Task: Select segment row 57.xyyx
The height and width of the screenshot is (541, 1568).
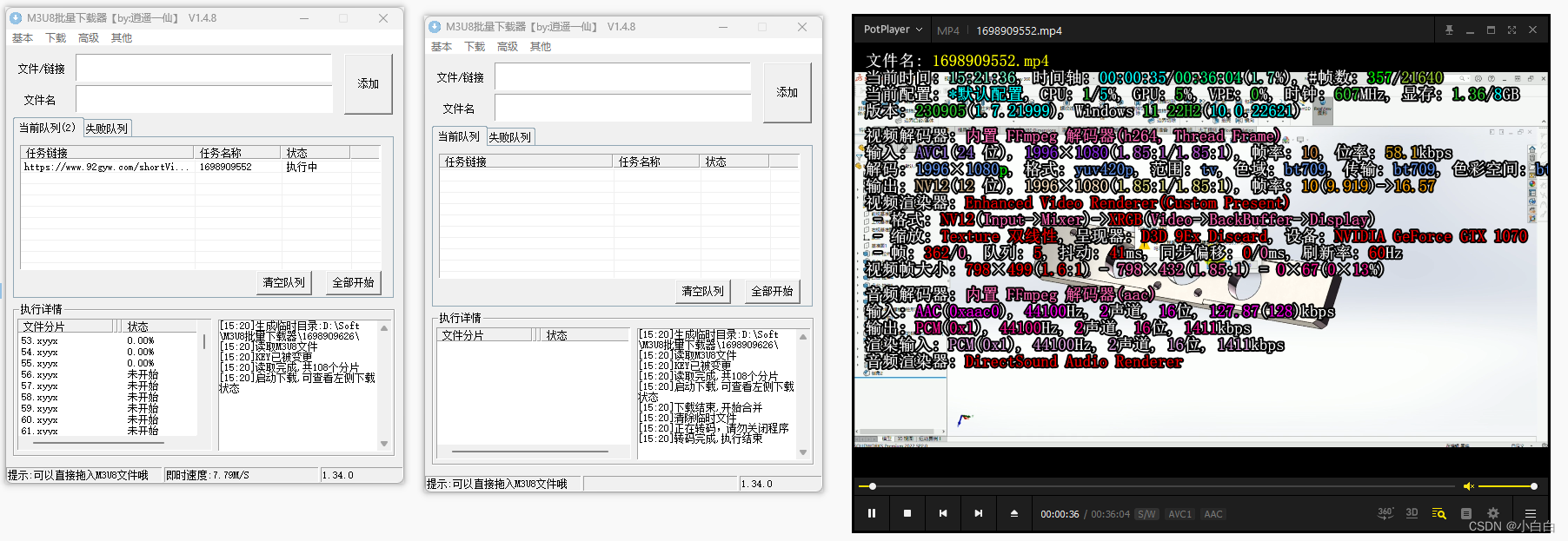Action: (109, 386)
